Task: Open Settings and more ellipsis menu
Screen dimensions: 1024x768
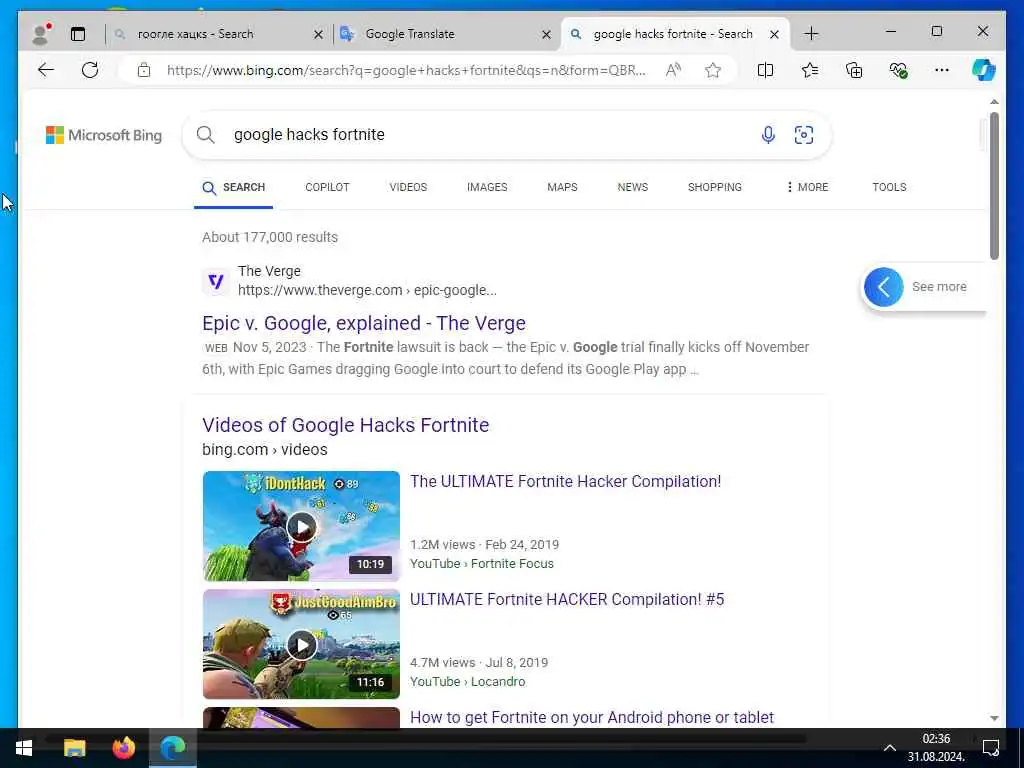Action: 942,70
